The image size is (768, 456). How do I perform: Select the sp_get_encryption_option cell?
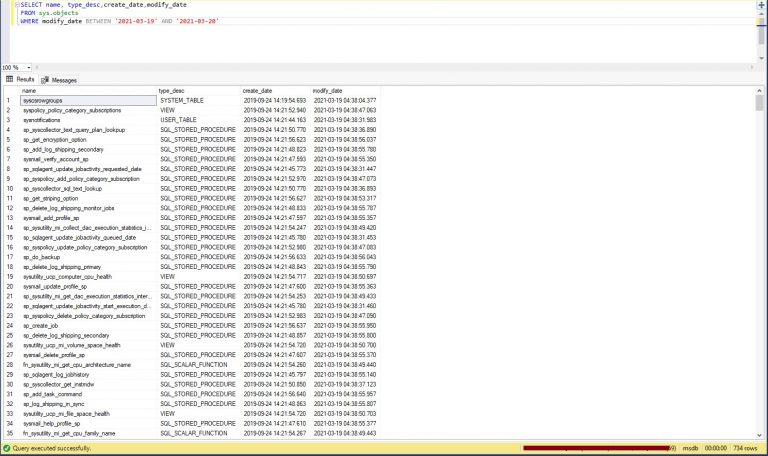coord(88,140)
